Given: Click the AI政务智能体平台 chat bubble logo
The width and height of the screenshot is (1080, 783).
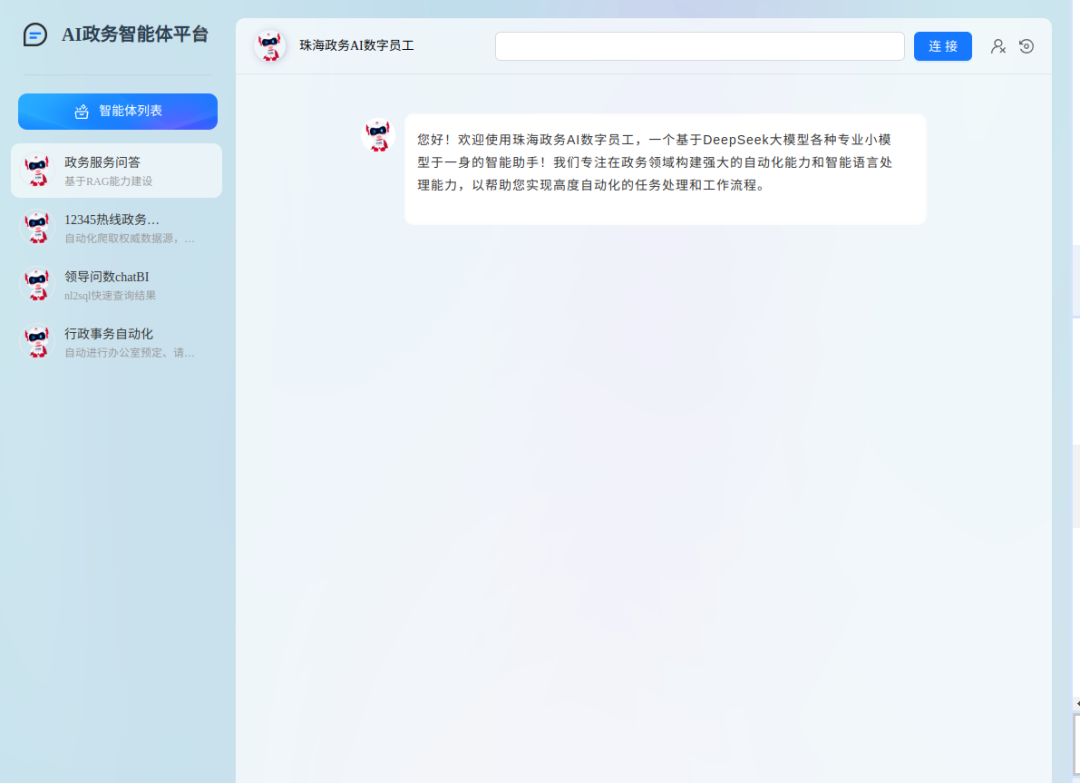Looking at the screenshot, I should [35, 35].
